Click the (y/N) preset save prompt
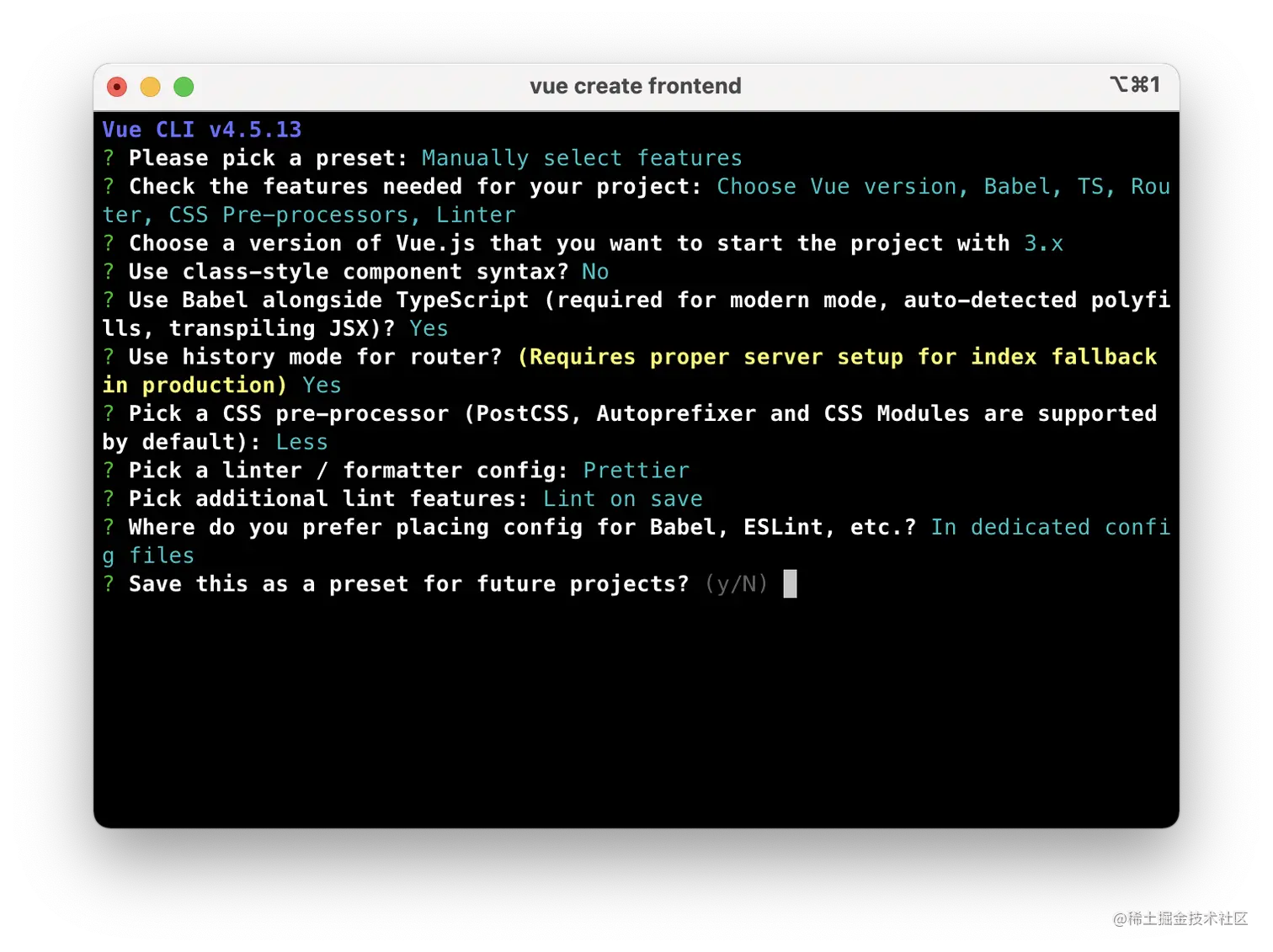Viewport: 1273px width, 952px height. (x=736, y=583)
